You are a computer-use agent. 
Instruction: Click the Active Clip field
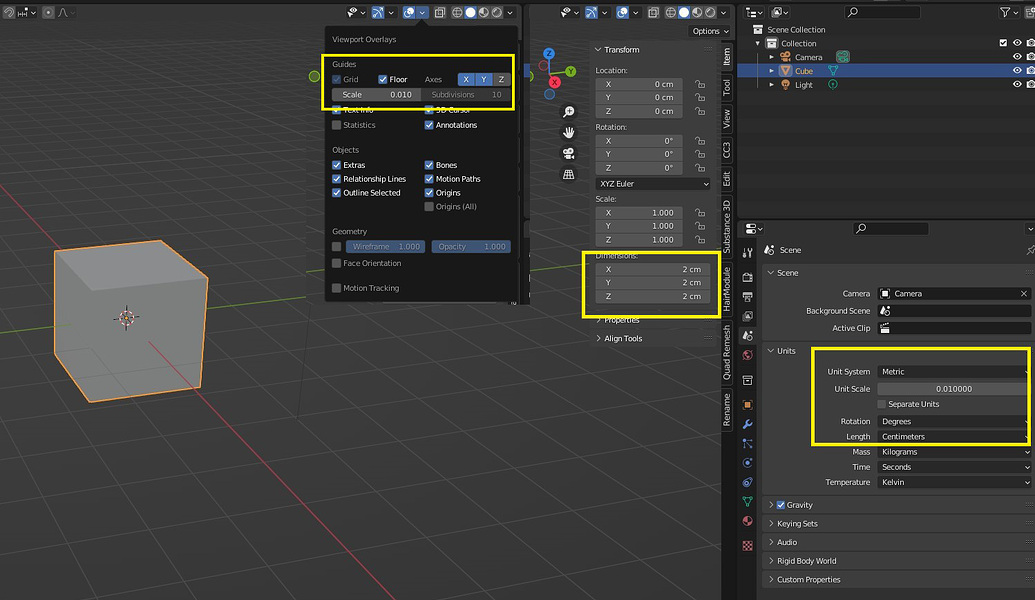click(953, 328)
